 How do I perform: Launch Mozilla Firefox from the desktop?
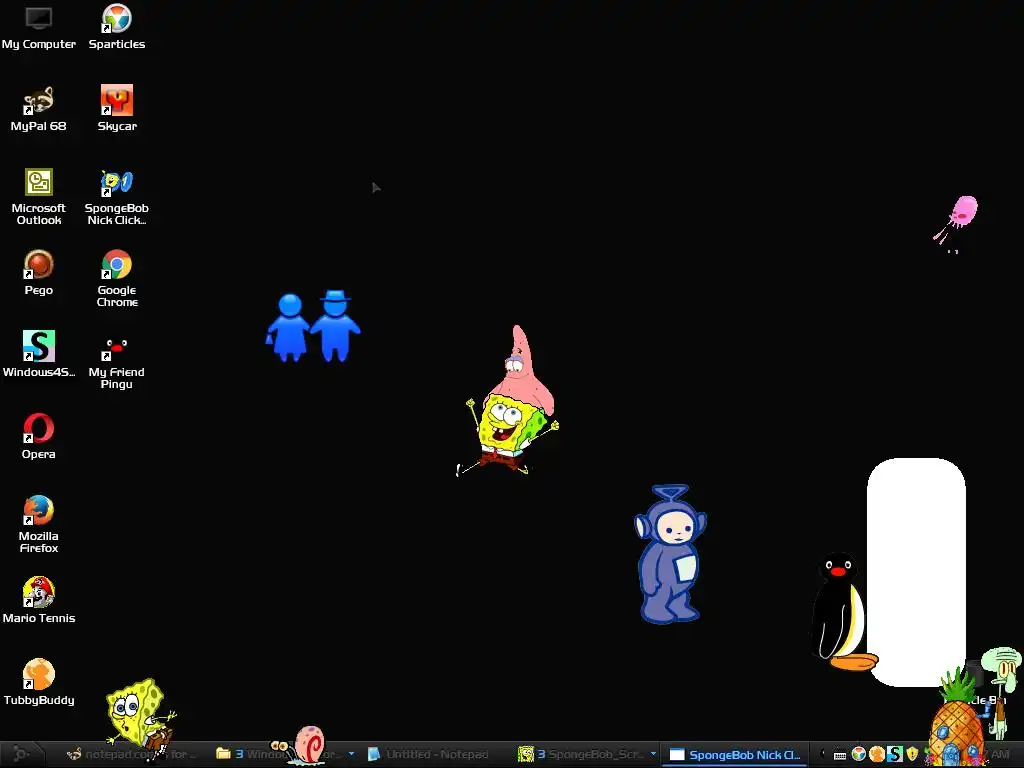tap(39, 524)
